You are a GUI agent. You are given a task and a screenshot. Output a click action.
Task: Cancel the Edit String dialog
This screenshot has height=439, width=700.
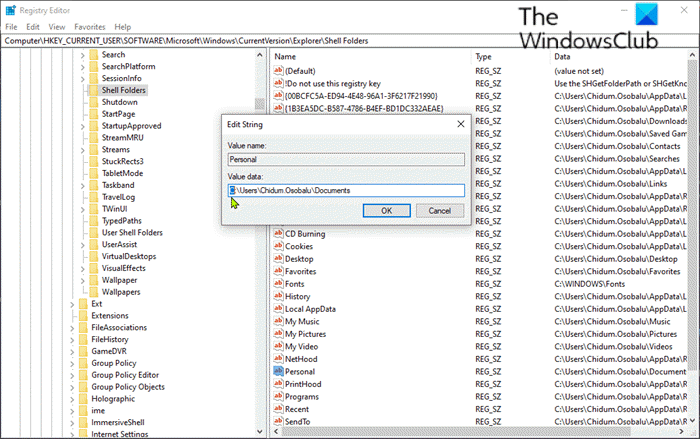(440, 211)
